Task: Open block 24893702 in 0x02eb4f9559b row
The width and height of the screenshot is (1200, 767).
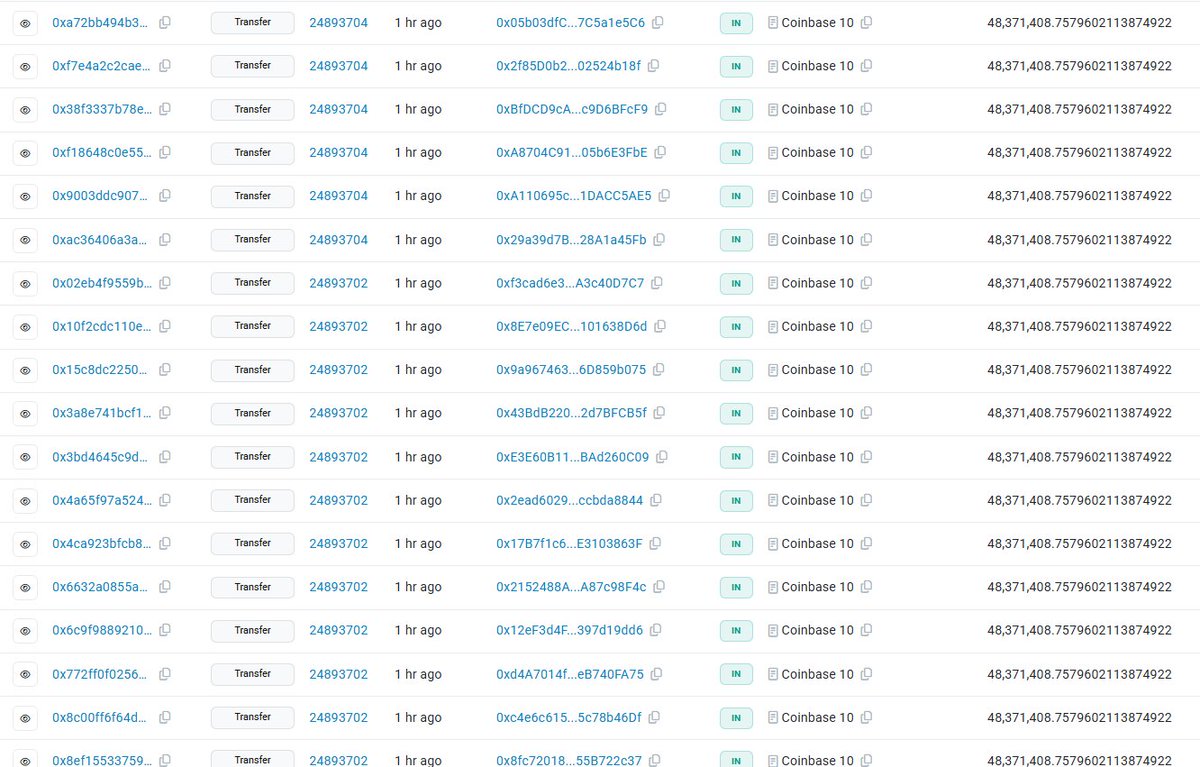Action: point(338,283)
